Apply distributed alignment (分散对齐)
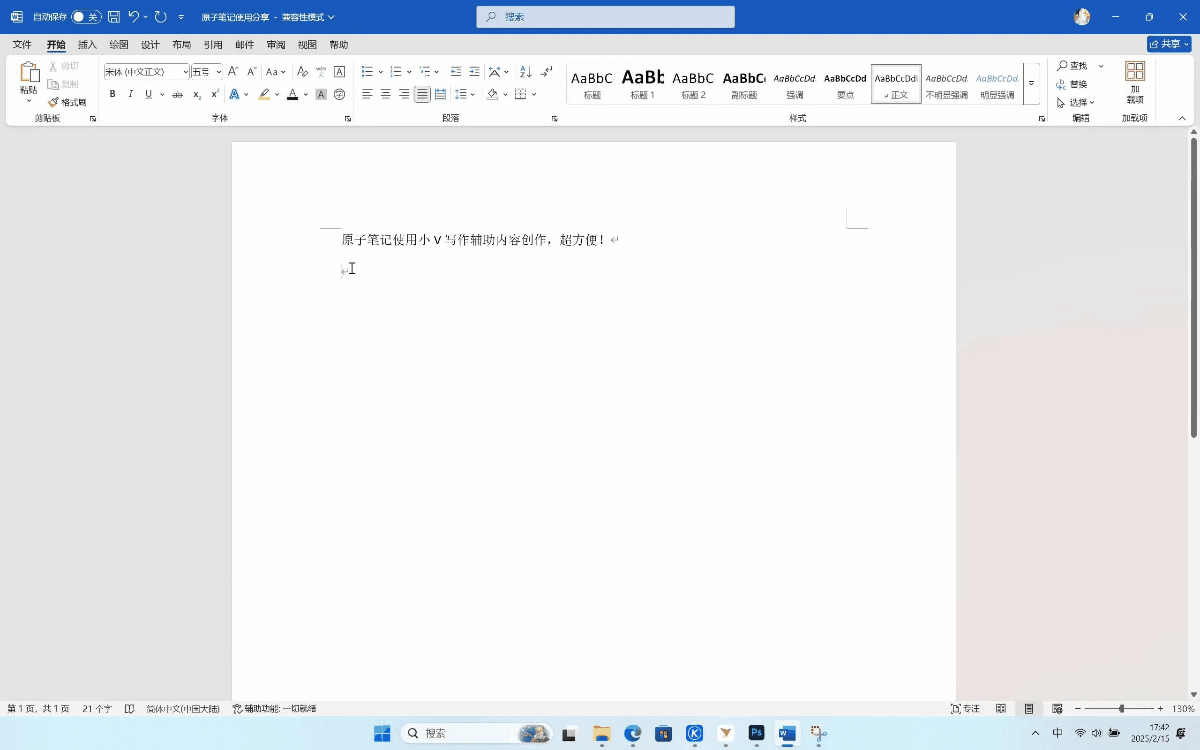The image size is (1200, 750). pos(440,94)
